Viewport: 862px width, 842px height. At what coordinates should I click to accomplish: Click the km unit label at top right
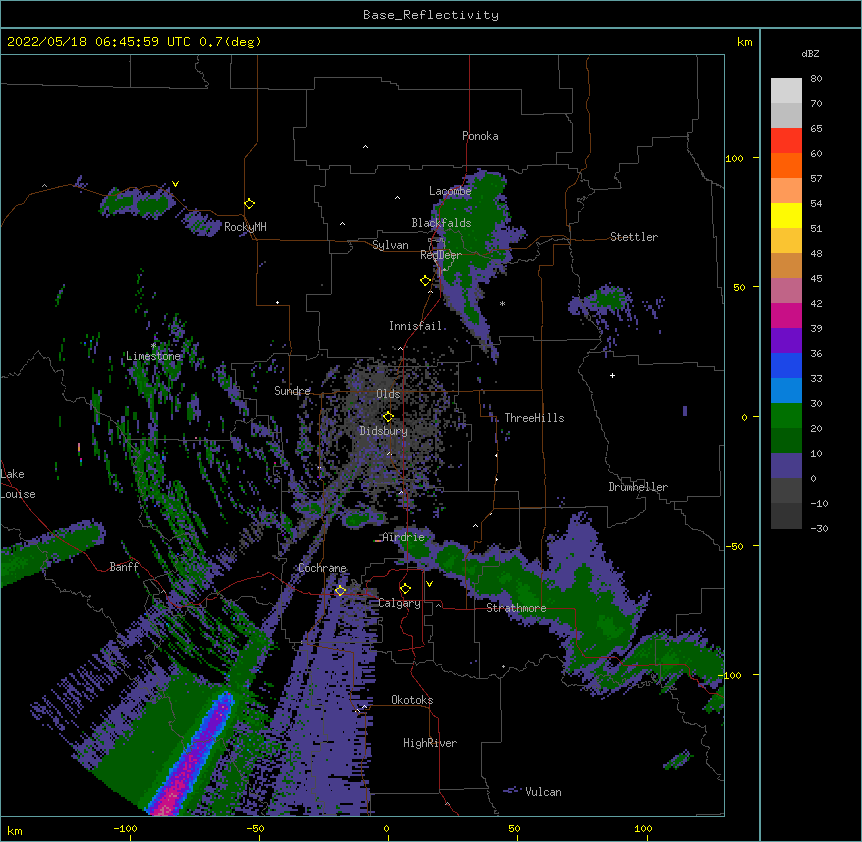[745, 42]
